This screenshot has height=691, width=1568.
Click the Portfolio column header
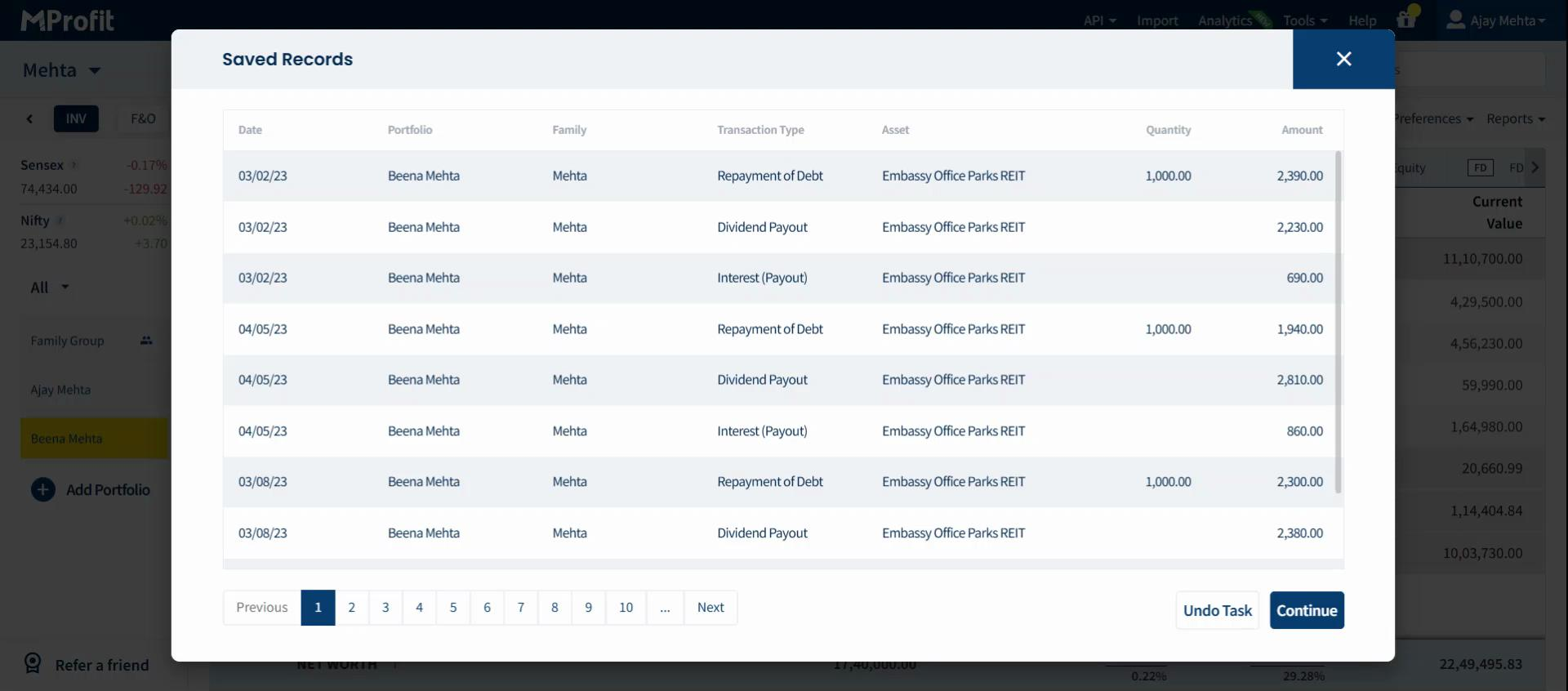pyautogui.click(x=410, y=130)
